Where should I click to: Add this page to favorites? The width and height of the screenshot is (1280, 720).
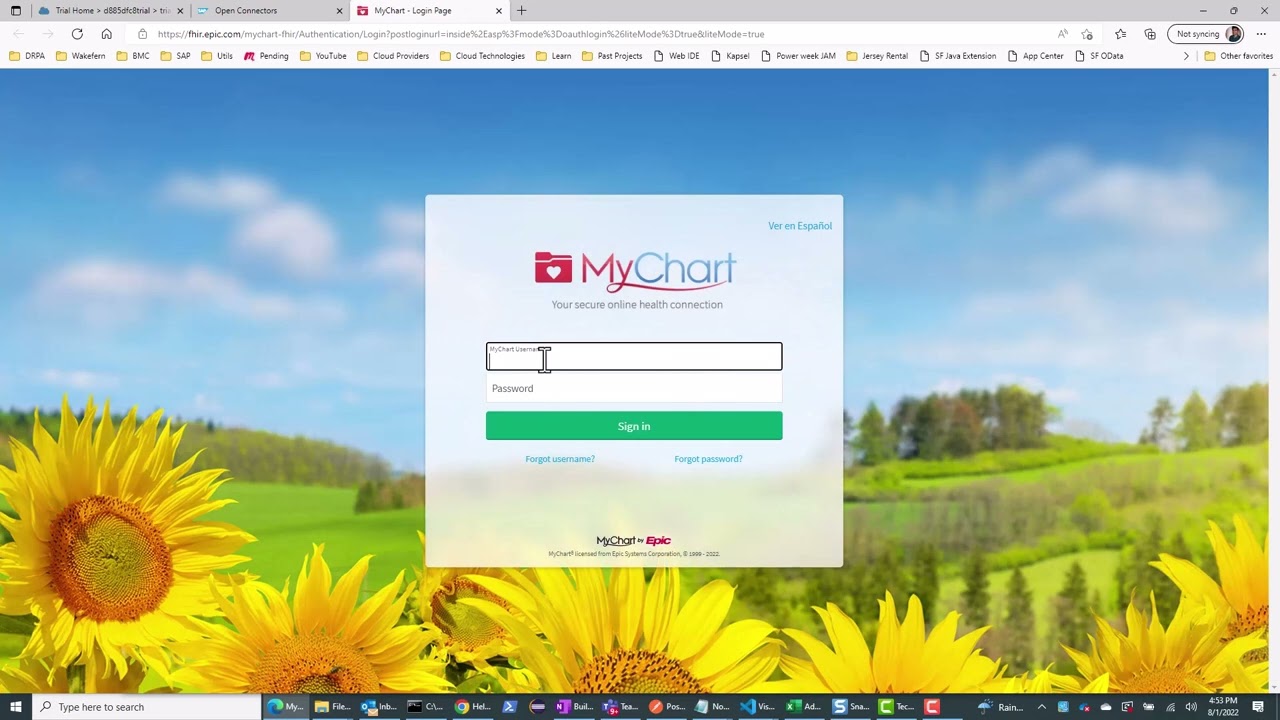[1087, 34]
